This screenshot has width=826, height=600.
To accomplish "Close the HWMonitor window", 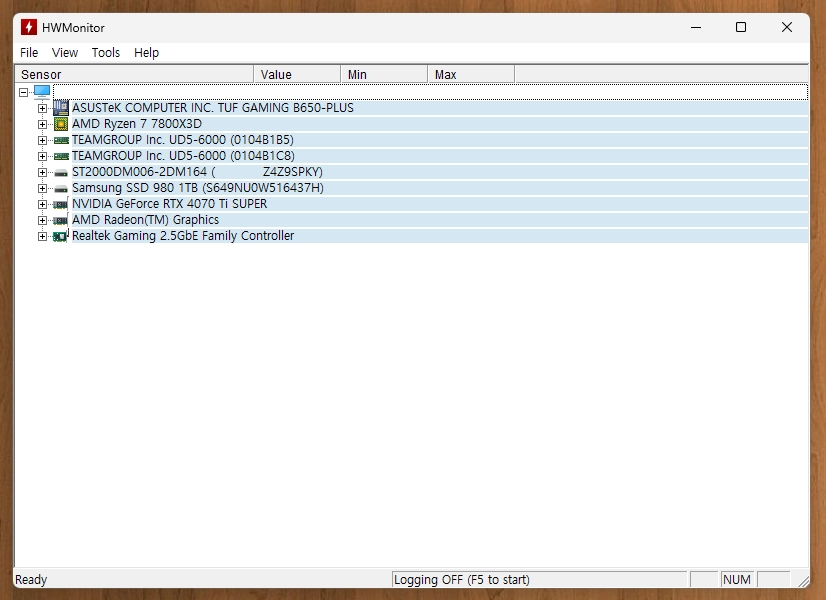I will (786, 27).
